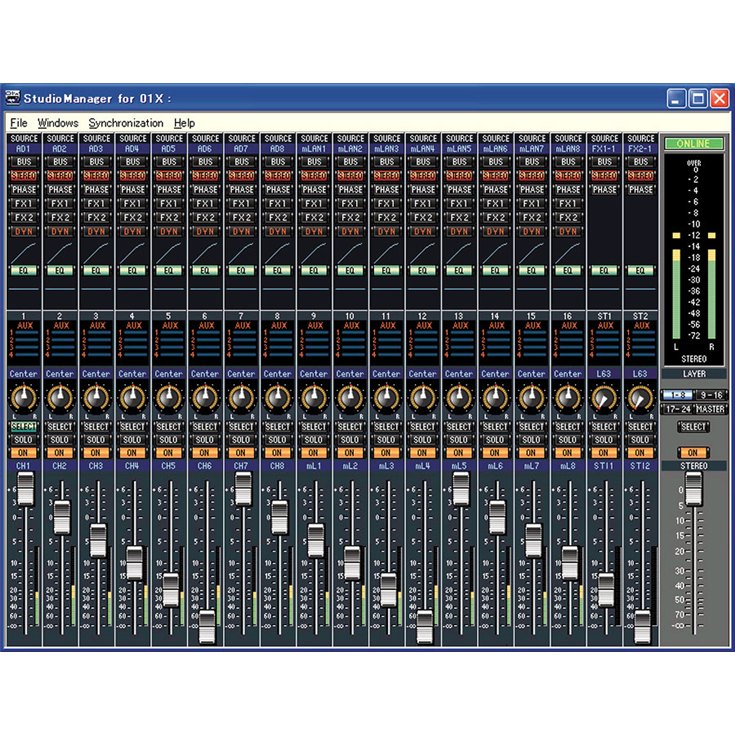Click the pan knob on channel mL5
This screenshot has width=735, height=735.
click(x=459, y=400)
